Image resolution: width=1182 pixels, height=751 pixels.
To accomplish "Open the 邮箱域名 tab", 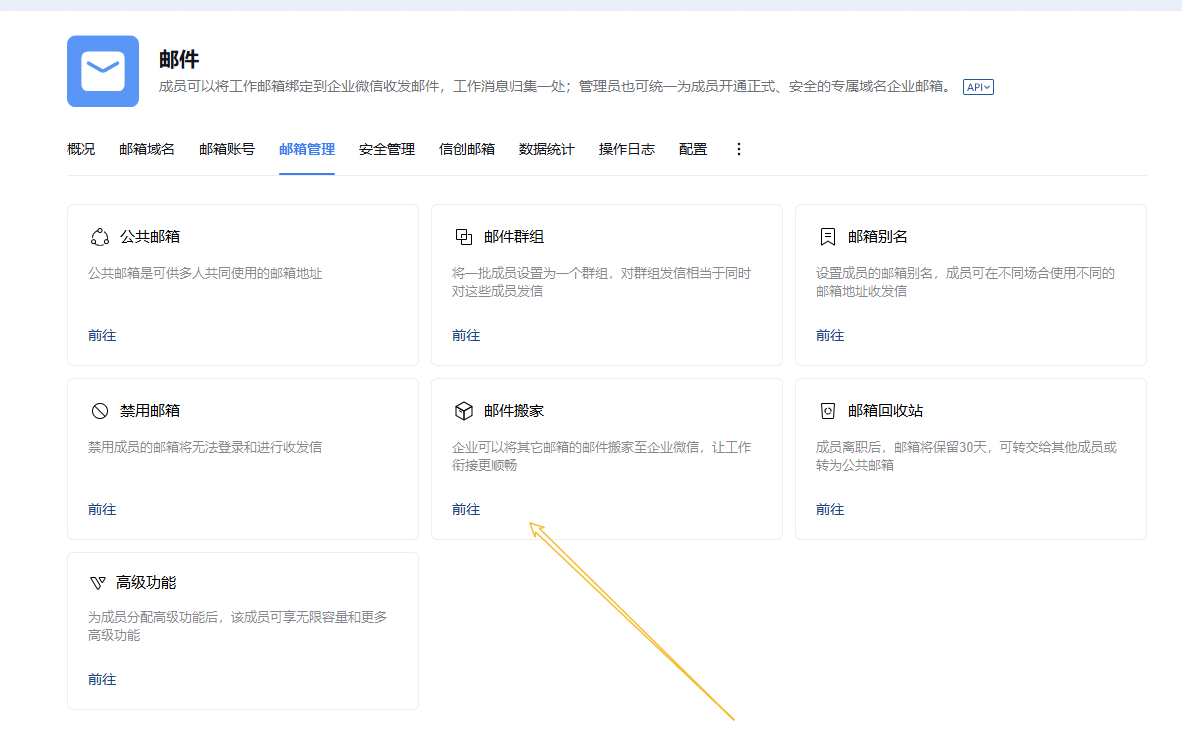I will pyautogui.click(x=147, y=149).
